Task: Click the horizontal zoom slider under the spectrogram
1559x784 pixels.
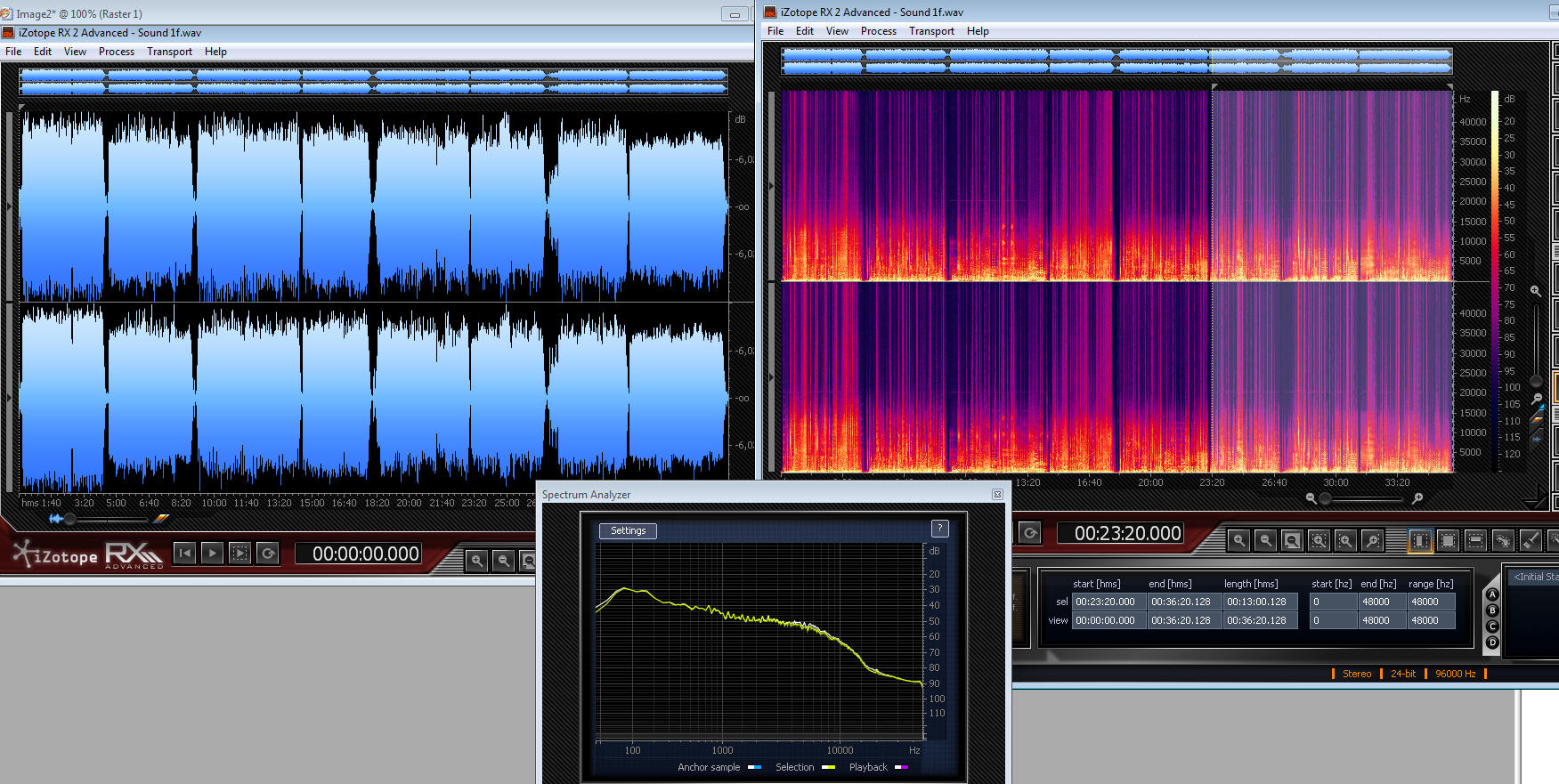Action: [x=1362, y=499]
